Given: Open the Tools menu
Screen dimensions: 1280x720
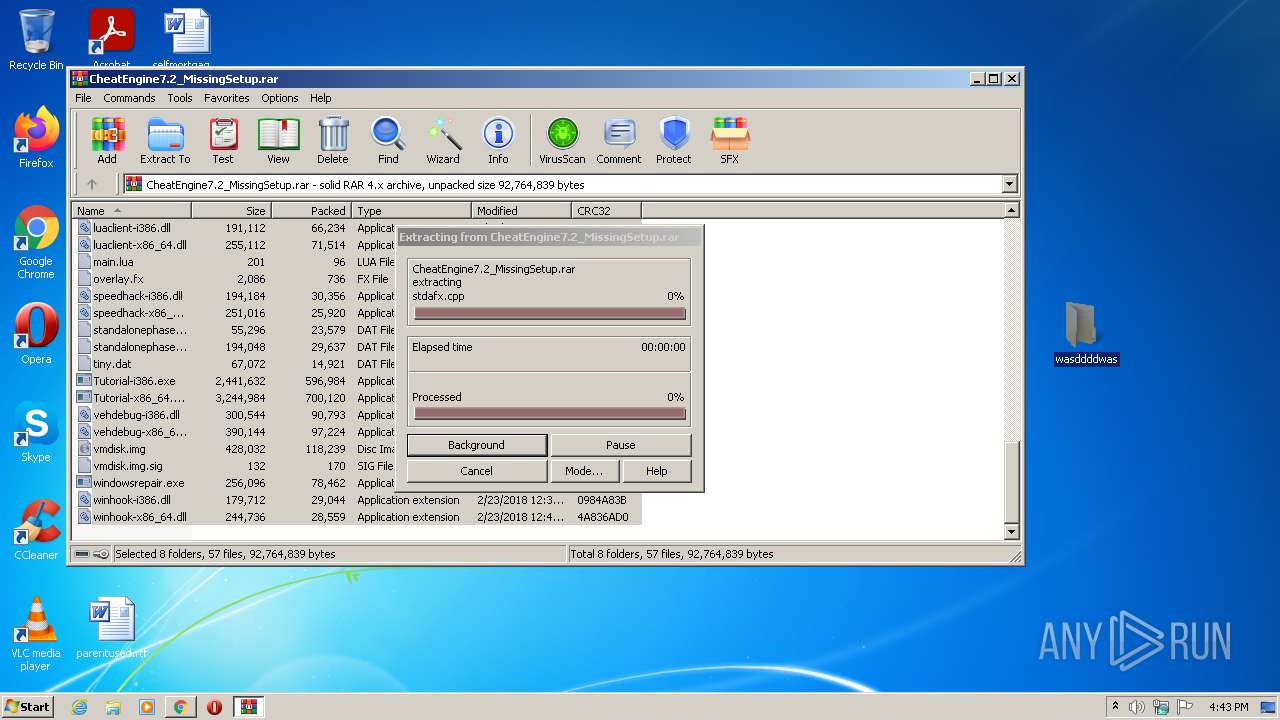Looking at the screenshot, I should tap(180, 98).
